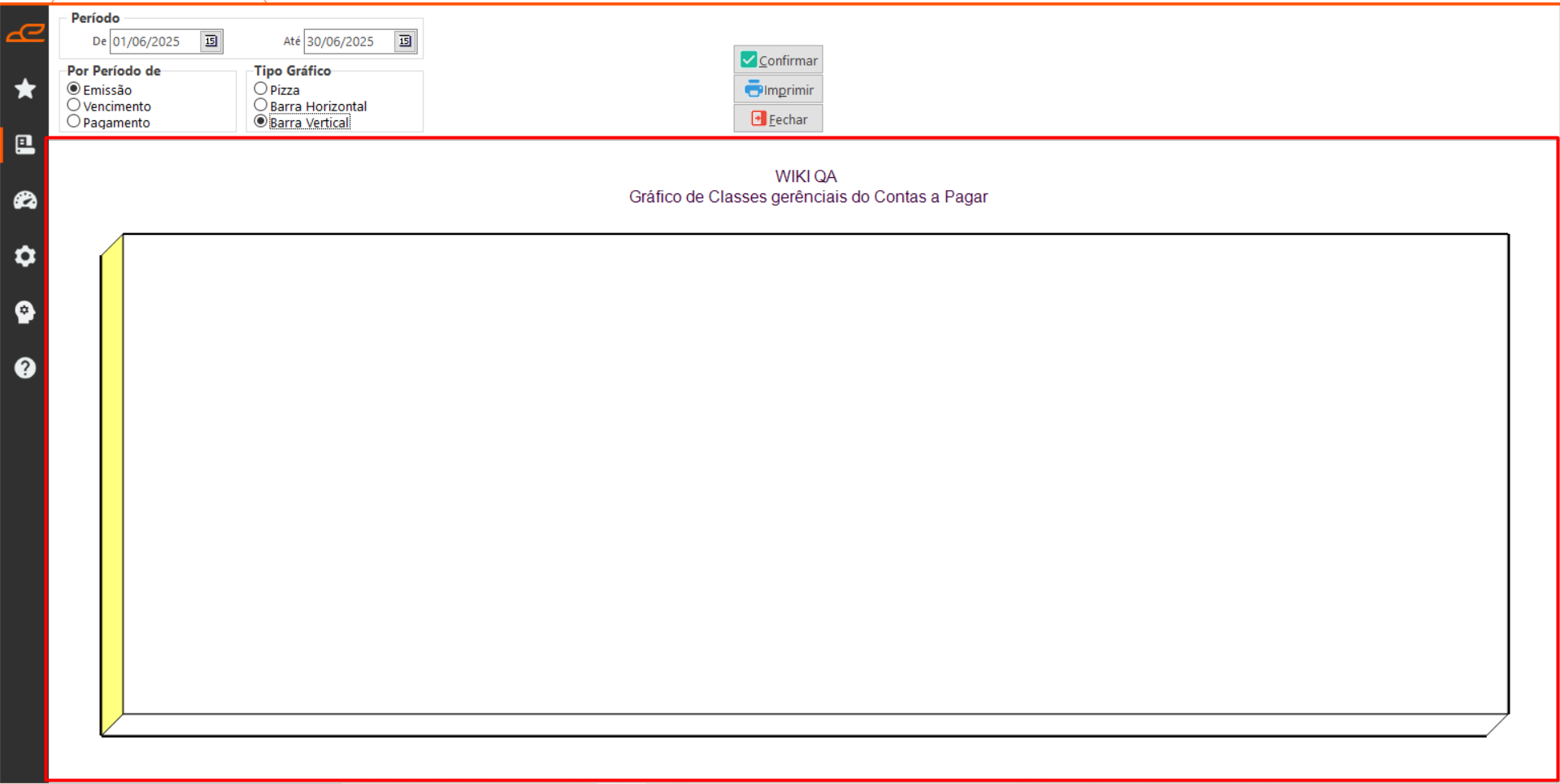This screenshot has width=1560, height=784.
Task: Open the settings gear in sidebar
Action: (25, 257)
